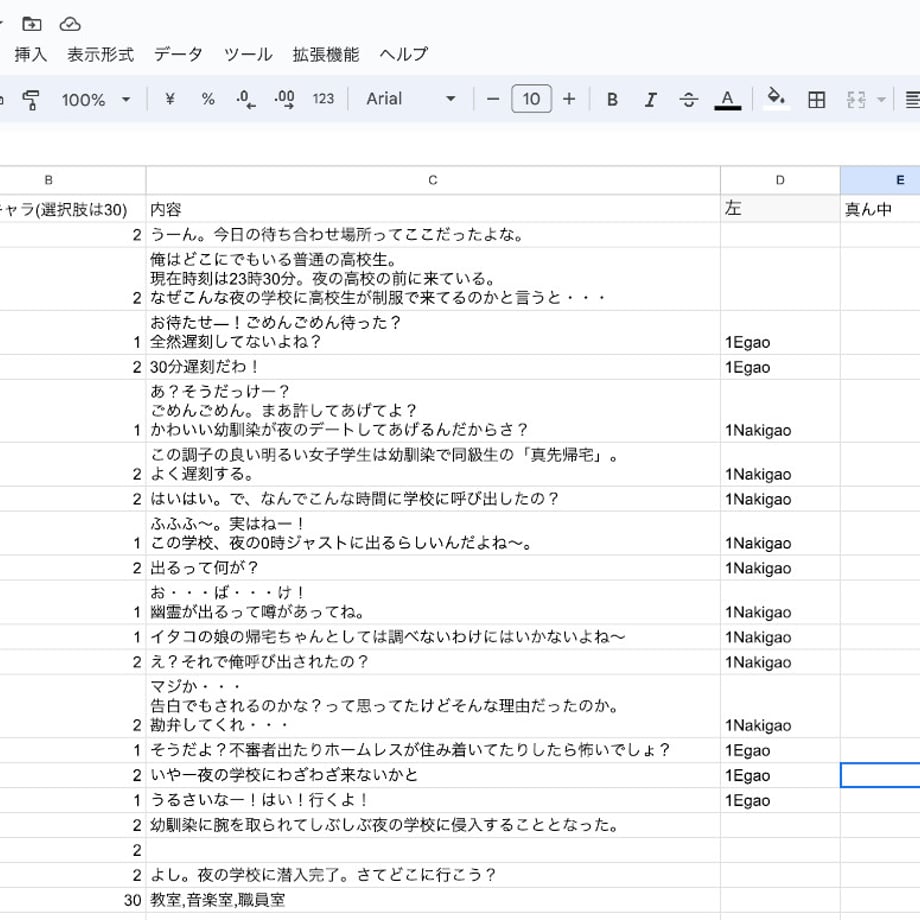Increase decimal places
Image resolution: width=920 pixels, height=920 pixels.
point(285,99)
